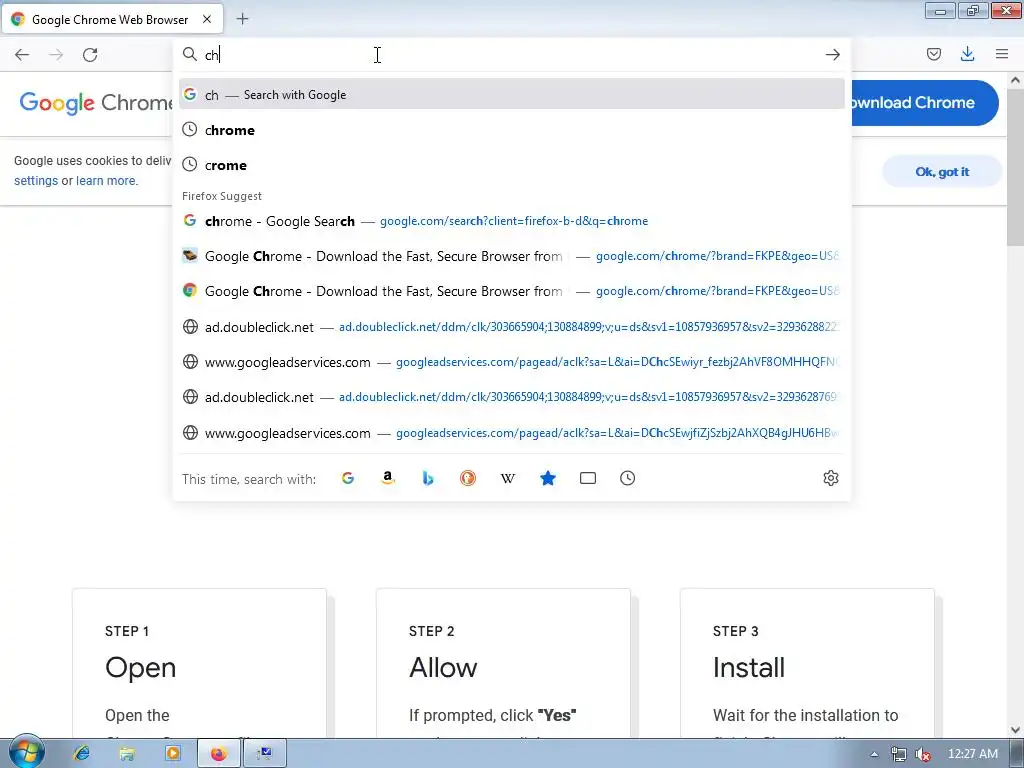Open second Google Chrome Download suggestion row
Screen dimensions: 1024x768
[511, 291]
